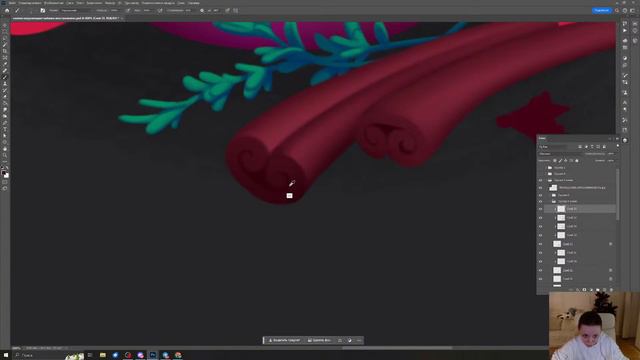Click Remove Background in contextual taskbar

point(319,340)
